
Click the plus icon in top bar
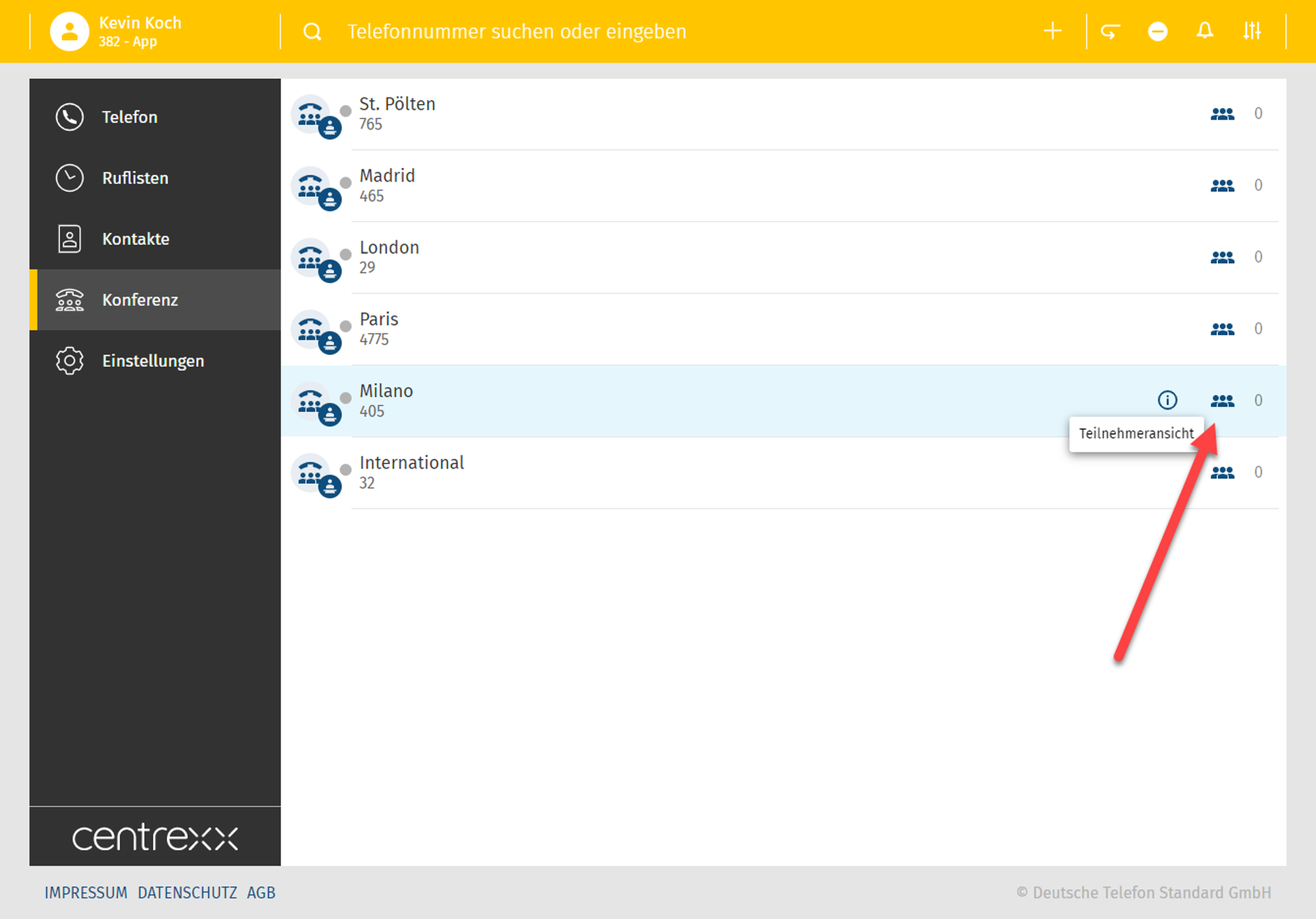pyautogui.click(x=1052, y=31)
